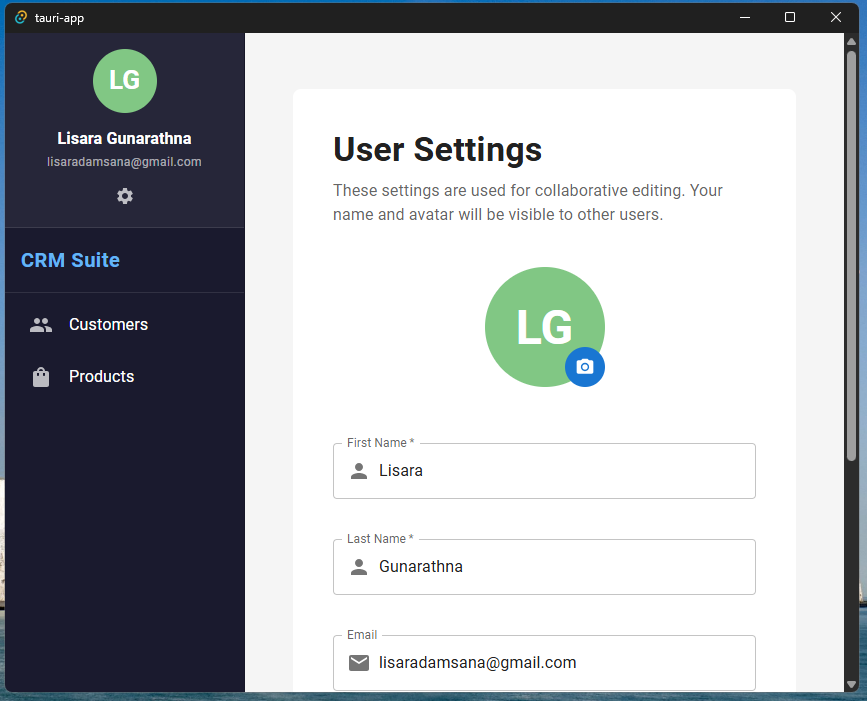Click the Lisara Gunarathna name label
The height and width of the screenshot is (701, 867).
tap(124, 138)
